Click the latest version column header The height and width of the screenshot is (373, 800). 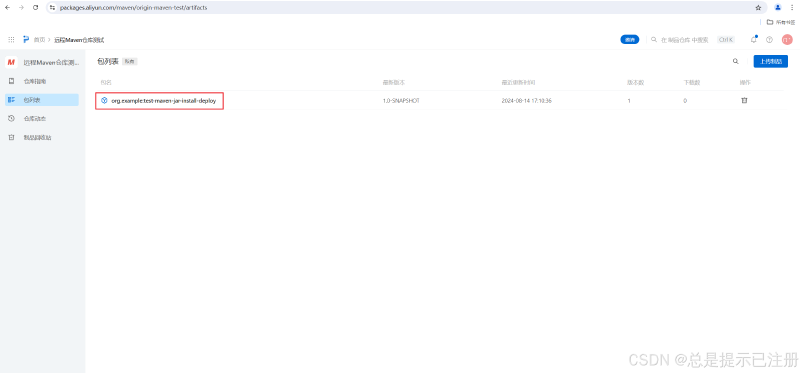[x=394, y=82]
